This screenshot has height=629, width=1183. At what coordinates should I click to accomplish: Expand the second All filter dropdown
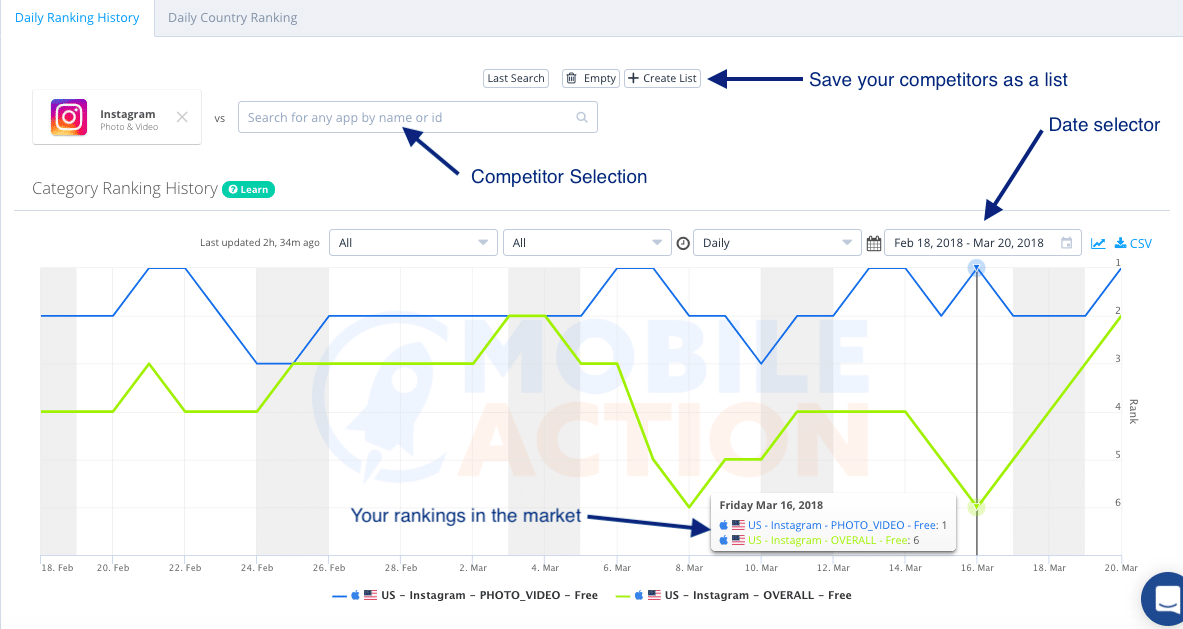[x=587, y=244]
